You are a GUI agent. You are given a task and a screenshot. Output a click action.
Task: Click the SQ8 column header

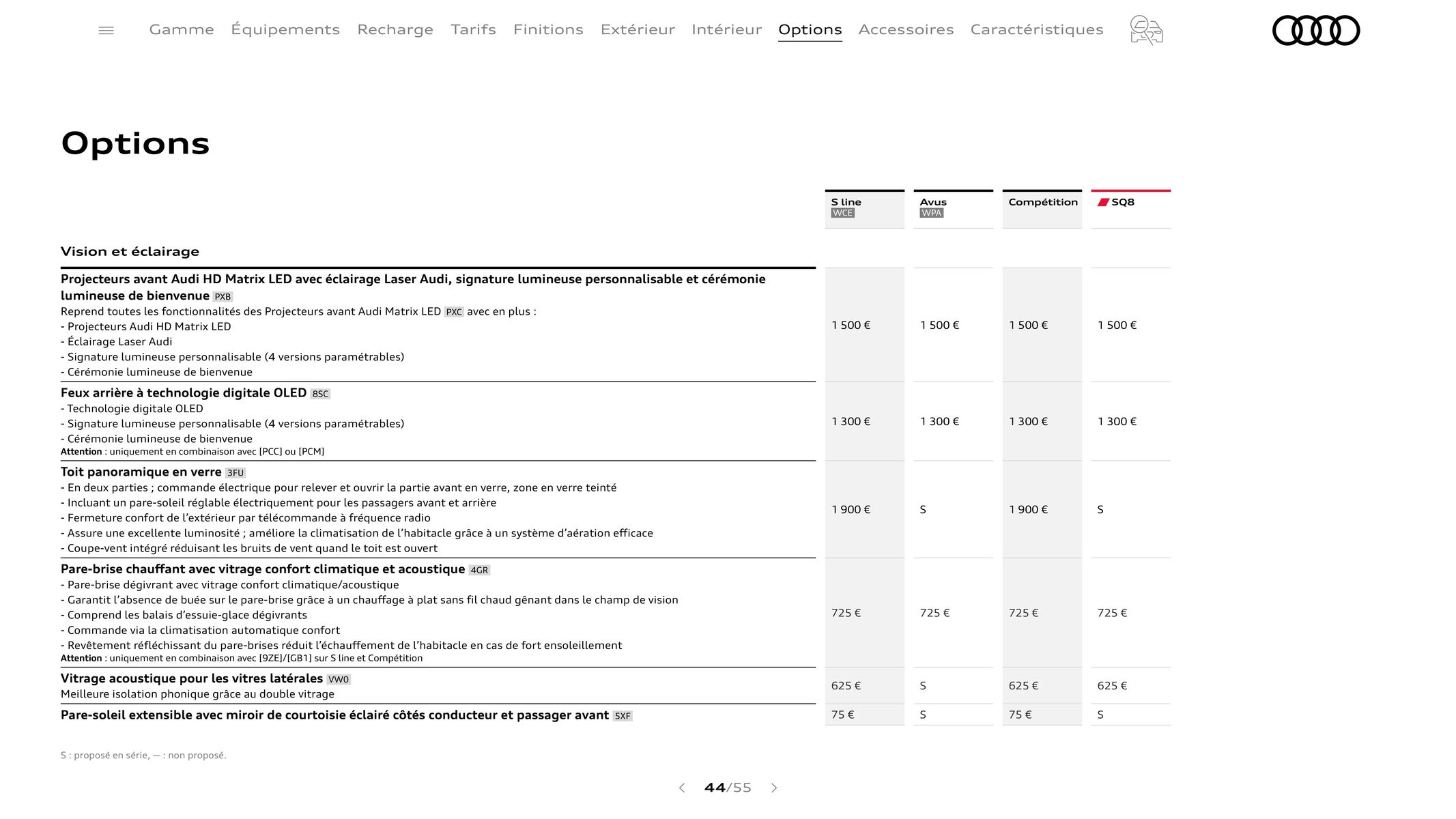pos(1130,209)
